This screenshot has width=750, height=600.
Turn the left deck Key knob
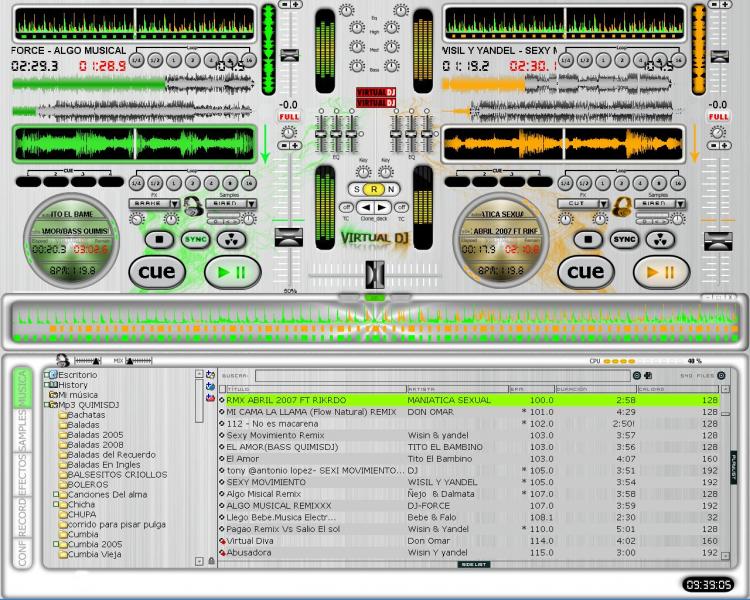click(364, 172)
